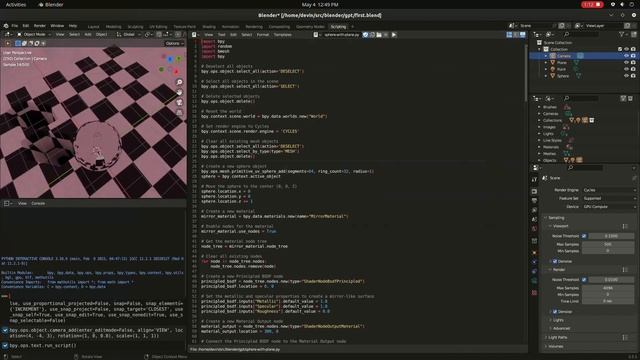Open the File menu
This screenshot has width=640, height=360.
tap(15, 26)
